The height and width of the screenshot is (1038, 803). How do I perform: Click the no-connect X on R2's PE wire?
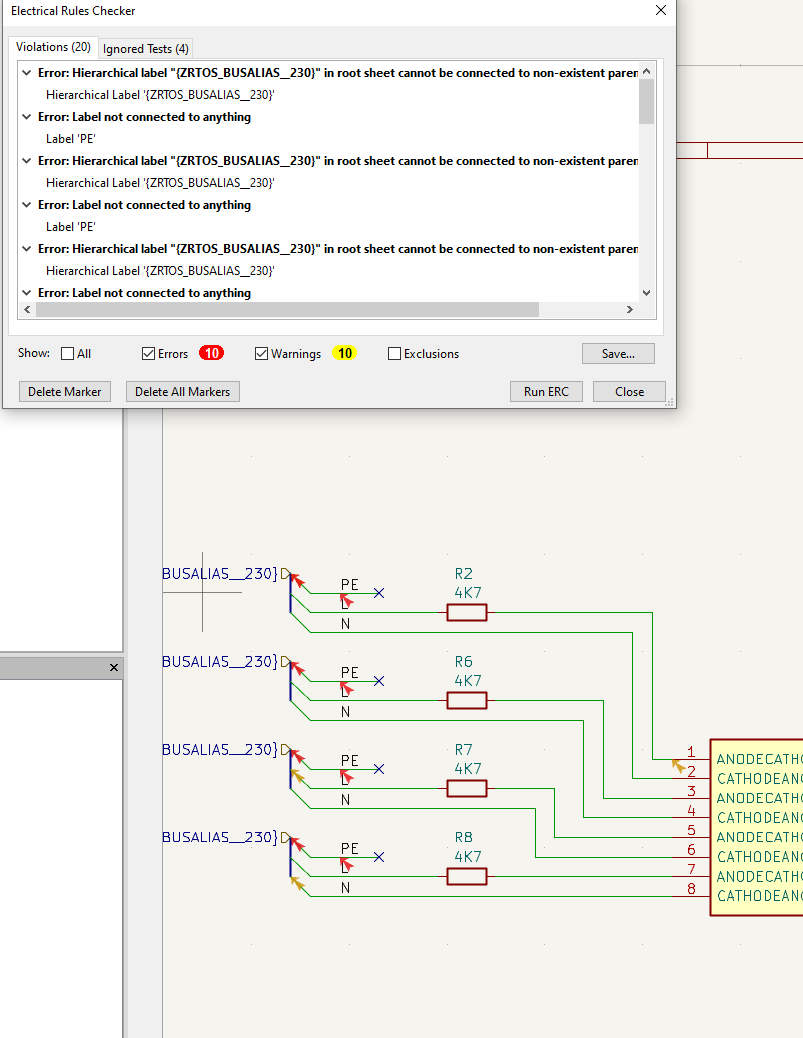pyautogui.click(x=379, y=593)
